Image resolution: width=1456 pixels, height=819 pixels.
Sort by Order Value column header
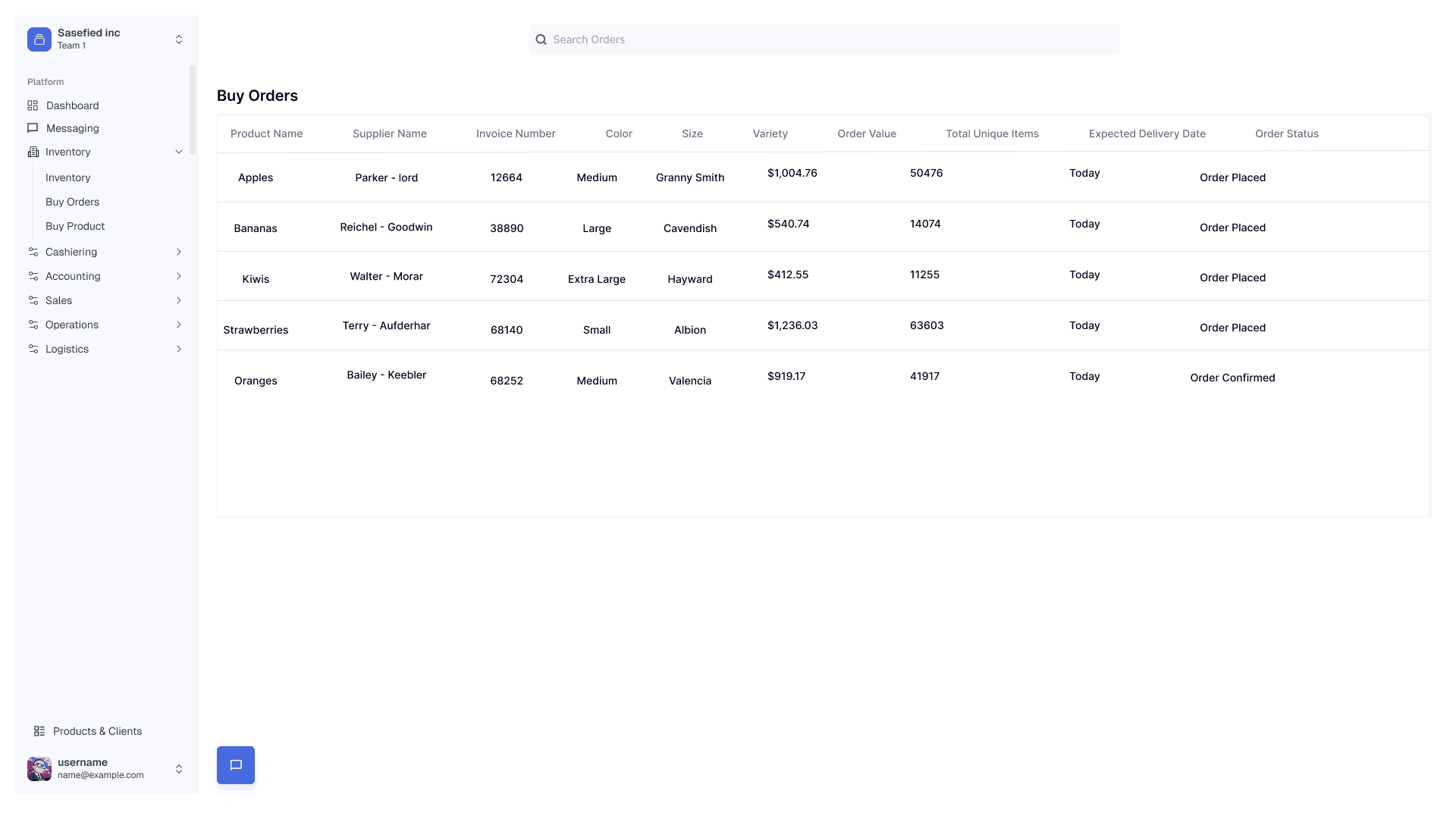[x=867, y=133]
